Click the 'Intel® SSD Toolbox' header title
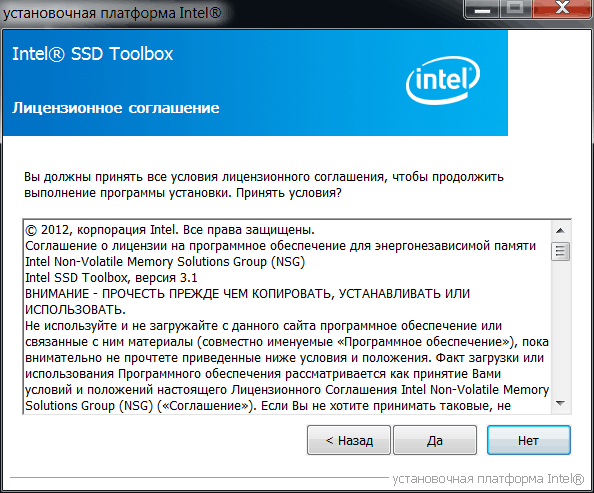This screenshot has width=594, height=493. [x=93, y=54]
